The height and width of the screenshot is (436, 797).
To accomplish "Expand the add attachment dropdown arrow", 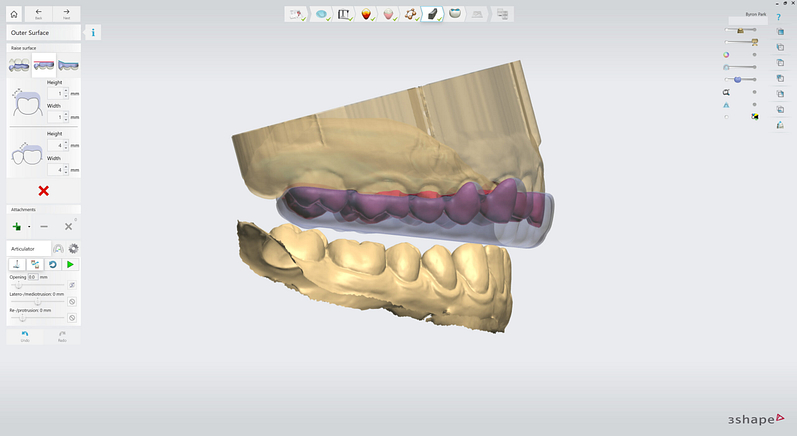I will [28, 227].
